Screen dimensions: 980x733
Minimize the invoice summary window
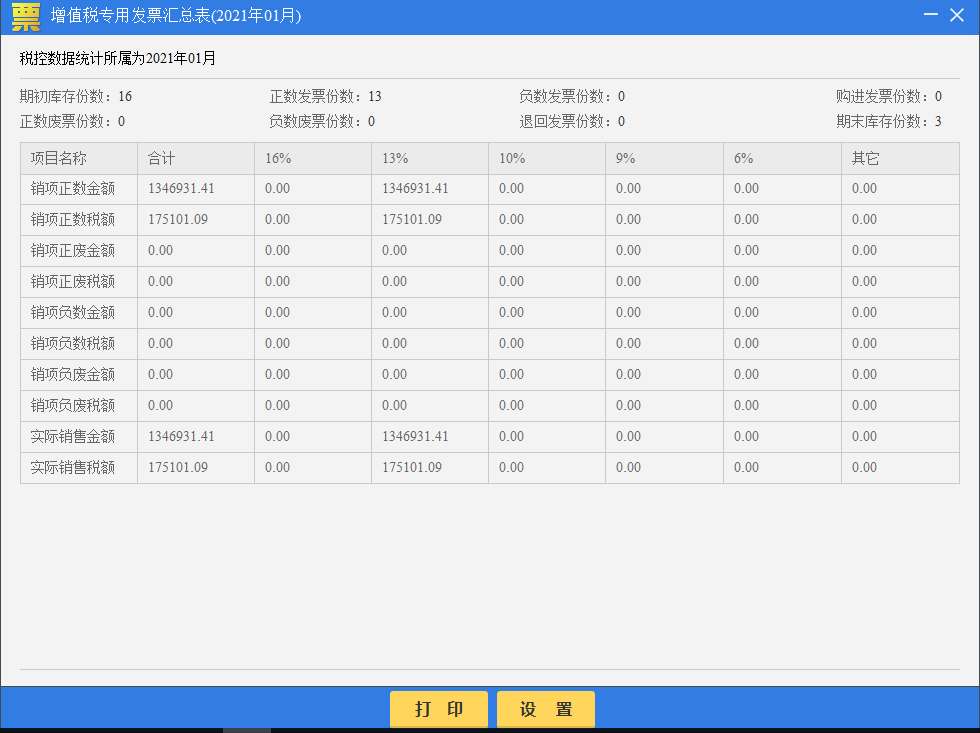pos(931,16)
